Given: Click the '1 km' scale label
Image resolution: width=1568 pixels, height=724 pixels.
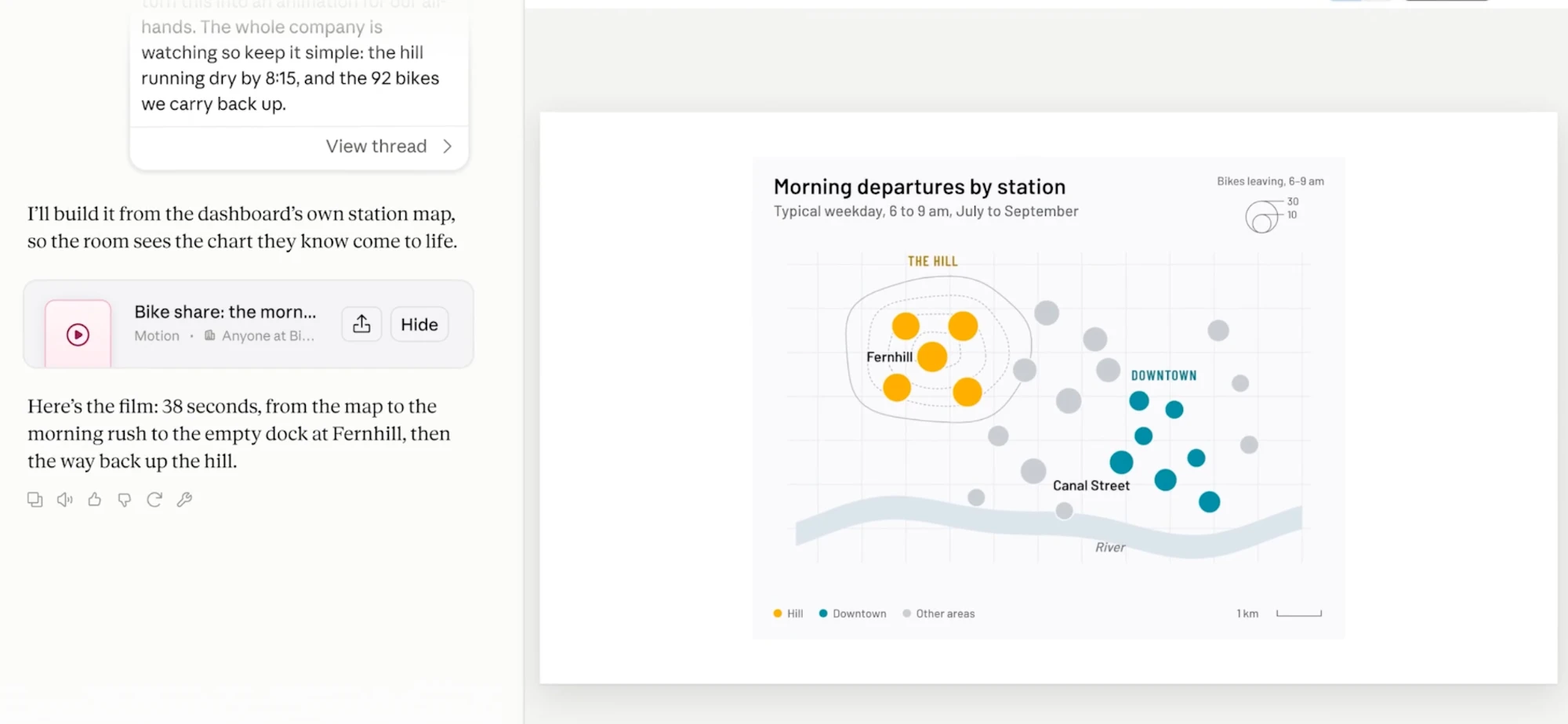Looking at the screenshot, I should tap(1247, 614).
